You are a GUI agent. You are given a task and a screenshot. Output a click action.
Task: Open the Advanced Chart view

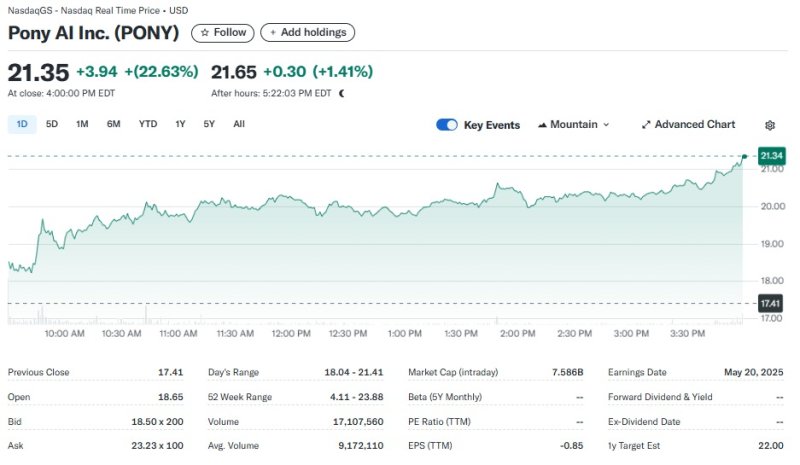pyautogui.click(x=688, y=125)
